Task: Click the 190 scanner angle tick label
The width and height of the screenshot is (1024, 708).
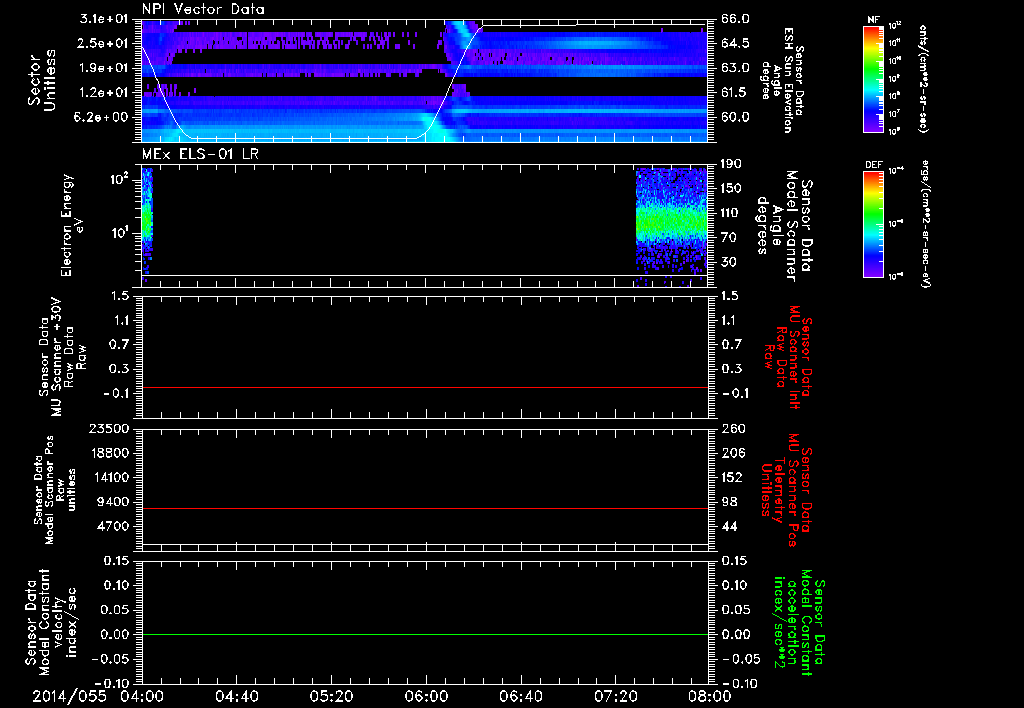Action: (x=731, y=164)
